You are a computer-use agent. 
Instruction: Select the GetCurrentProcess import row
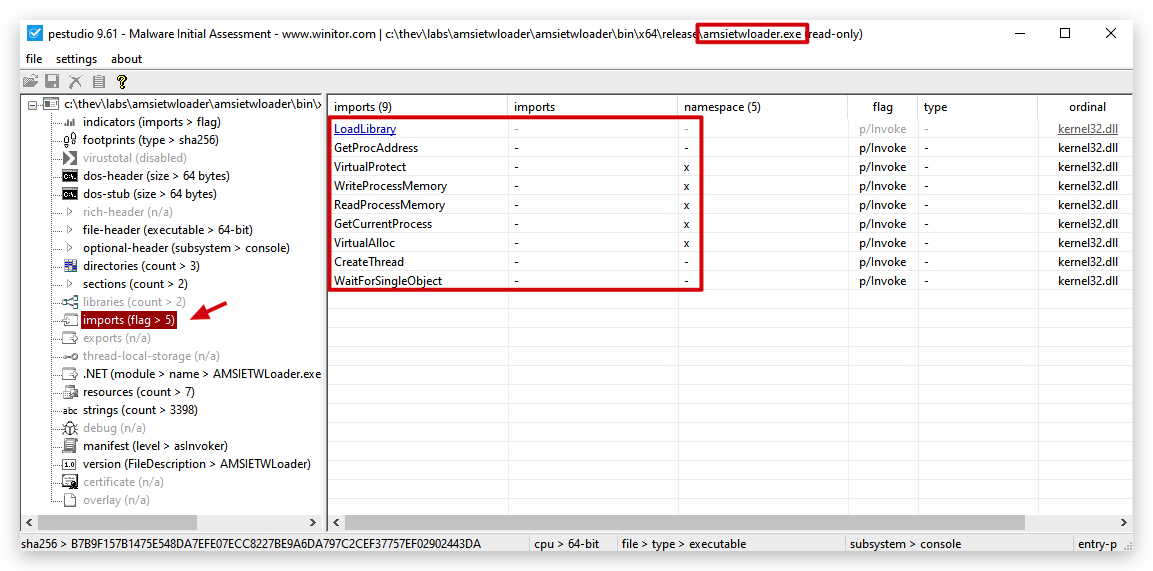[730, 224]
